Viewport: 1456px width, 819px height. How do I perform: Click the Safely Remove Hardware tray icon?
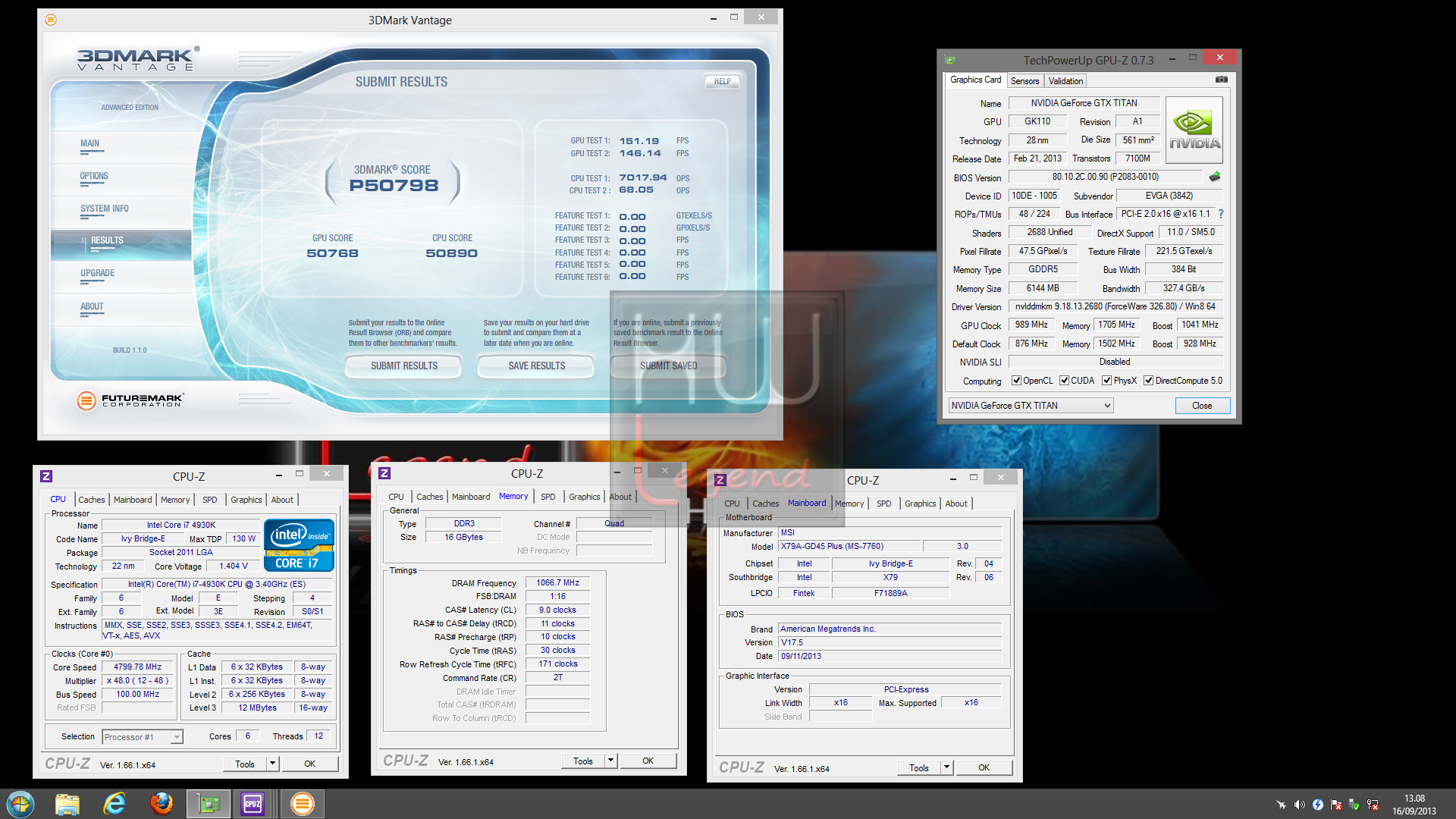[1354, 805]
